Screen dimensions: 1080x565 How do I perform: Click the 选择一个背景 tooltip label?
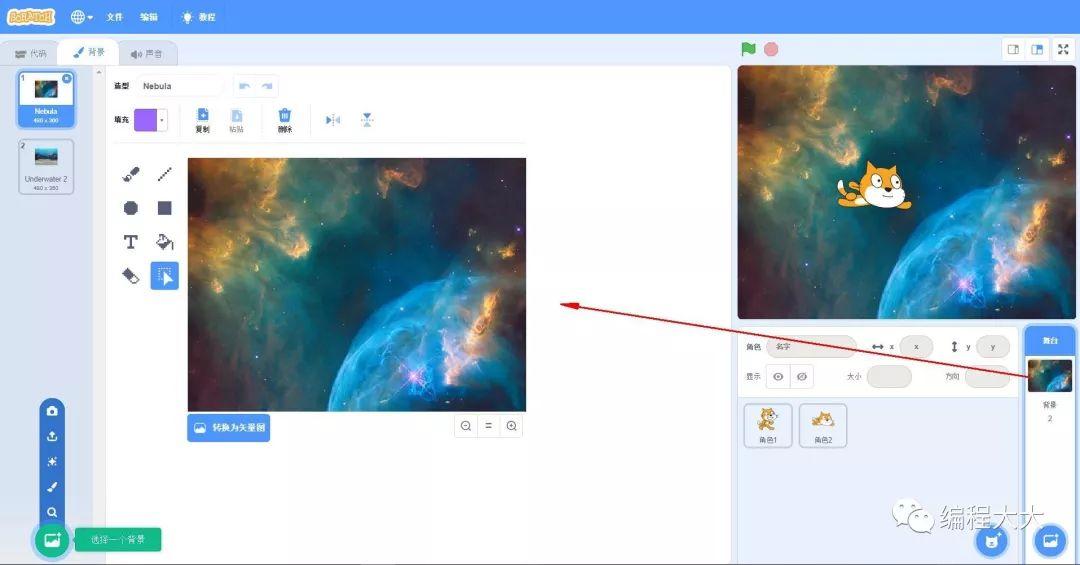(118, 540)
